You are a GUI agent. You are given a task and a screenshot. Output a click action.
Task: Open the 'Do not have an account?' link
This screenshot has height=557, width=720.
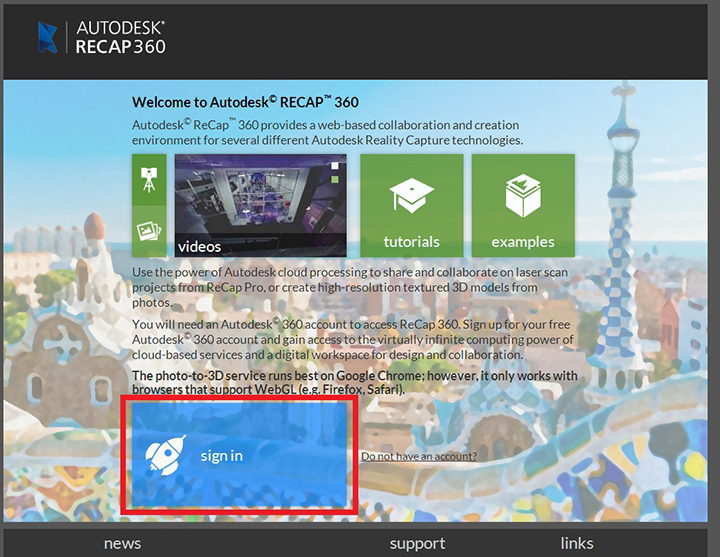point(419,456)
